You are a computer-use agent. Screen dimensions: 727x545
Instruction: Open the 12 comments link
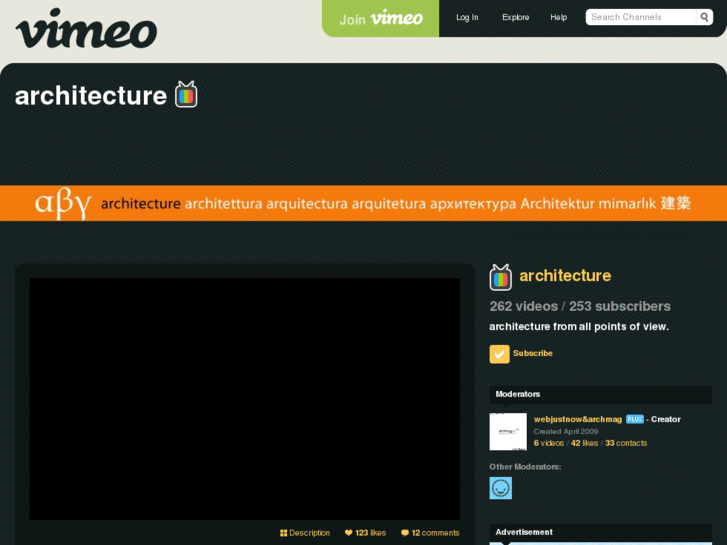[x=435, y=533]
